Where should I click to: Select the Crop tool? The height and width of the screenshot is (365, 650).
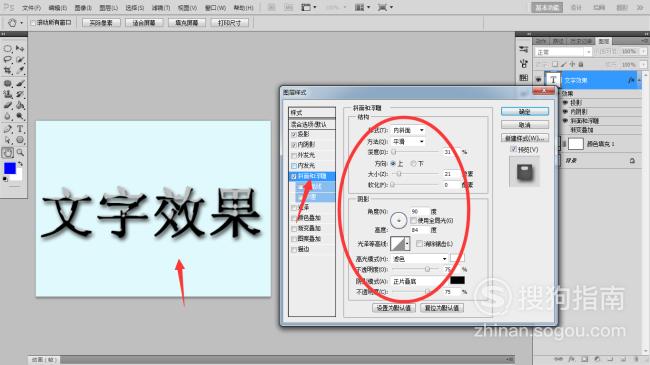tap(7, 71)
